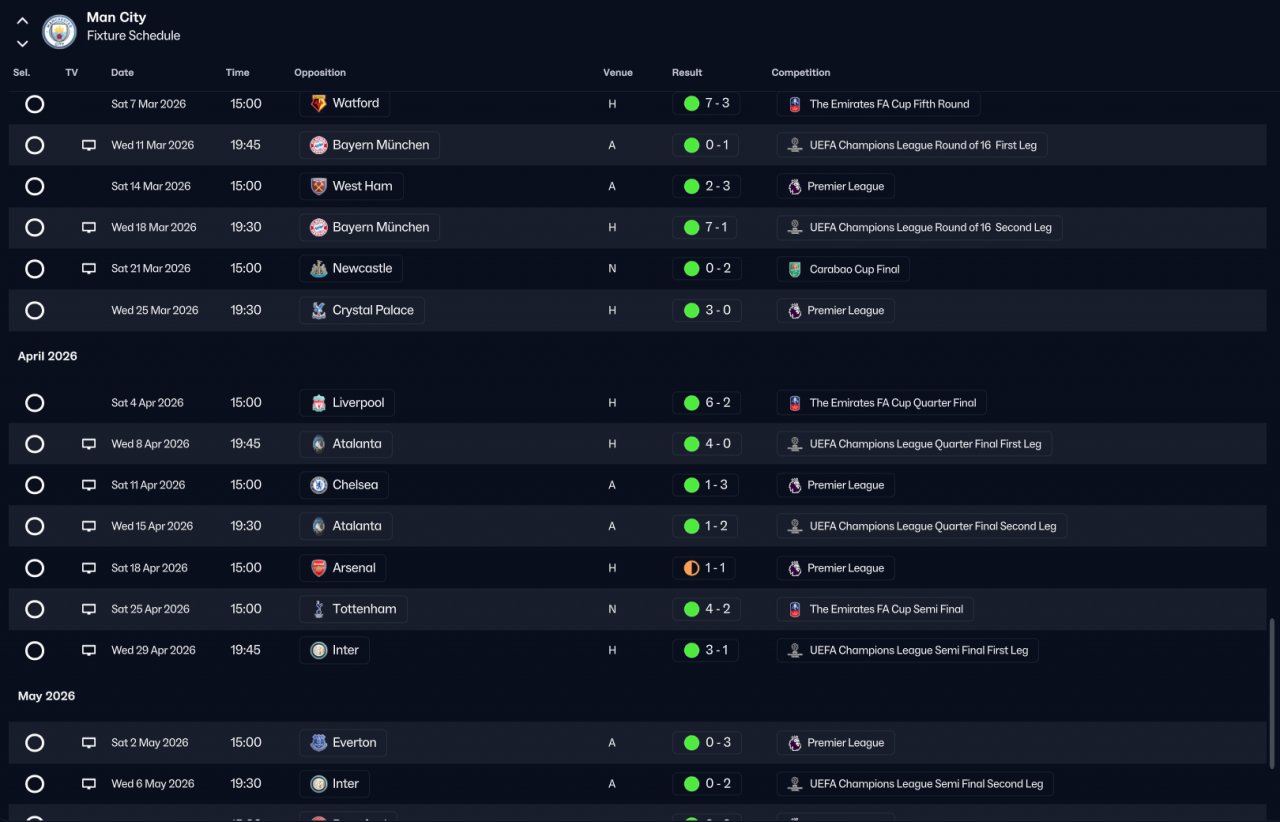Select the West Ham fixture radio button

pos(35,186)
